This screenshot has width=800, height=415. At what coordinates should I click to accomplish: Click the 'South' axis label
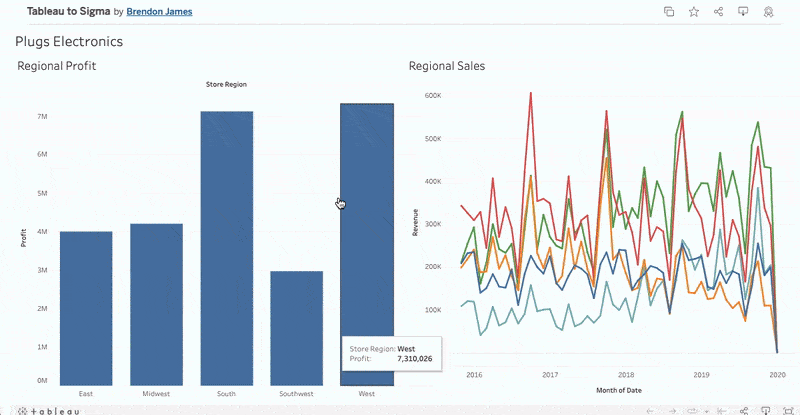(x=226, y=394)
